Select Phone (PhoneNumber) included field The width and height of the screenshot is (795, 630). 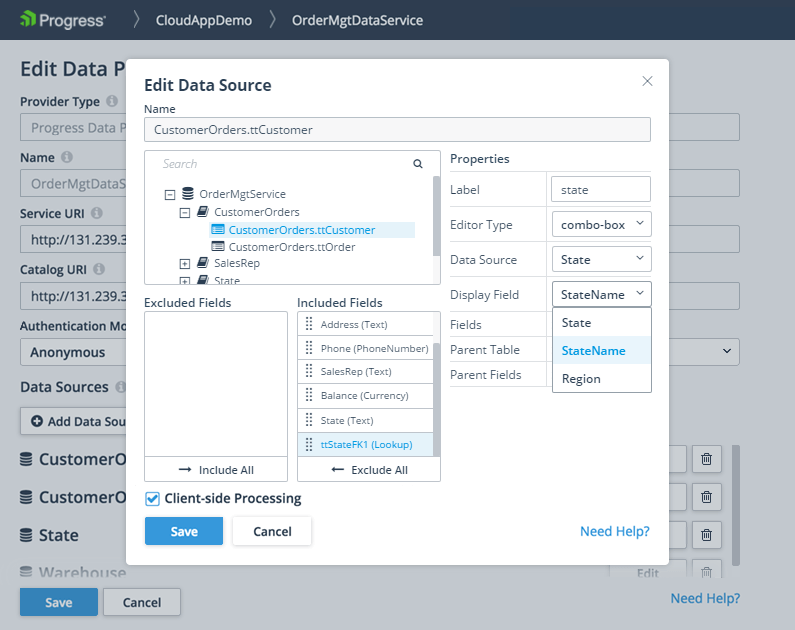pos(366,348)
